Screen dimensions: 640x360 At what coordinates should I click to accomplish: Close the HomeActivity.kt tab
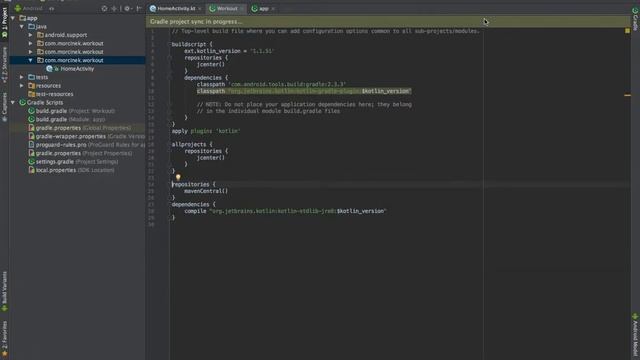(x=200, y=9)
